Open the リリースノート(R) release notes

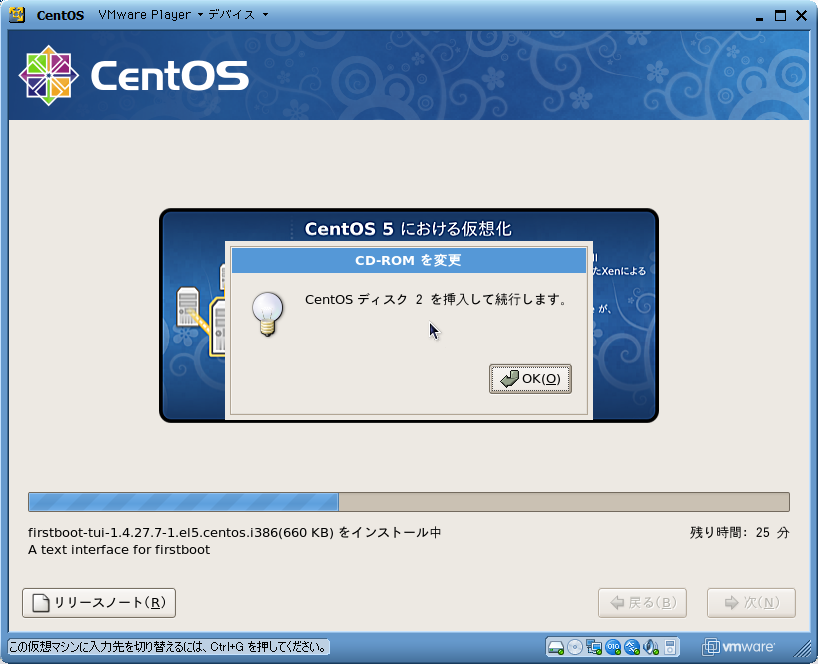99,603
